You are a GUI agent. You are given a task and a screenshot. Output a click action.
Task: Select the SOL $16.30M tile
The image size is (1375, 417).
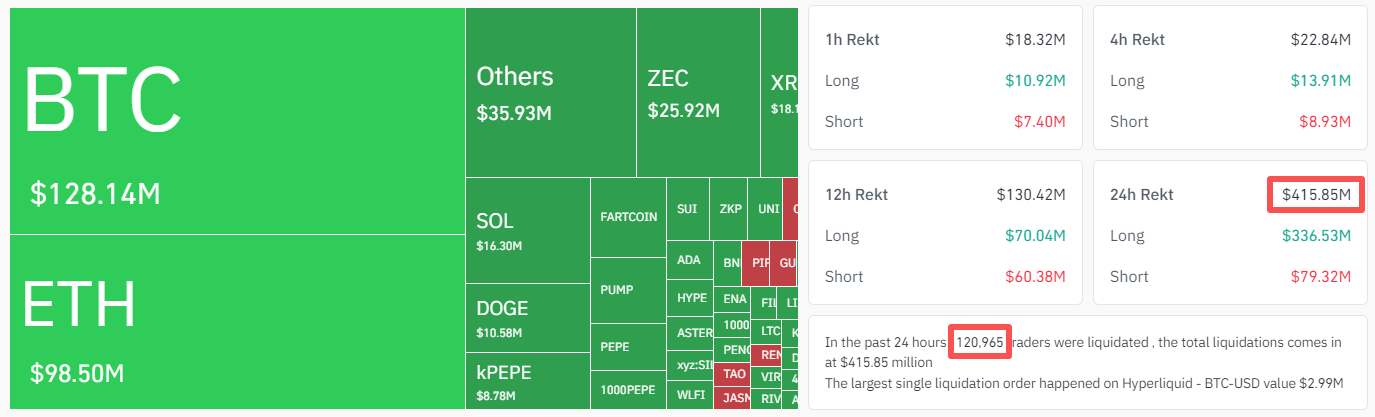point(527,230)
